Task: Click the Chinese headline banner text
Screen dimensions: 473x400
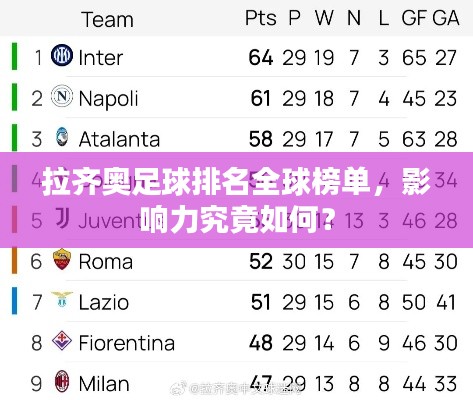Action: point(236,200)
